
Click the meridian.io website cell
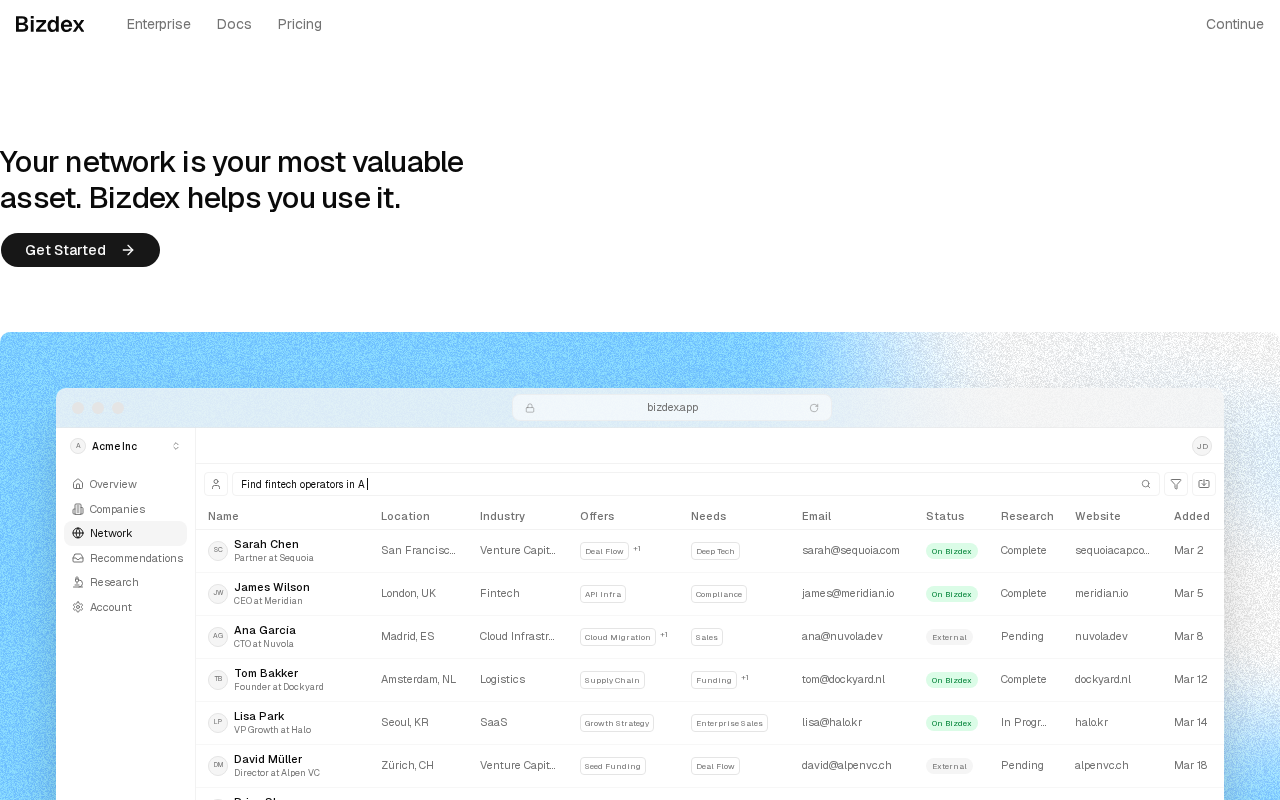tap(1101, 593)
